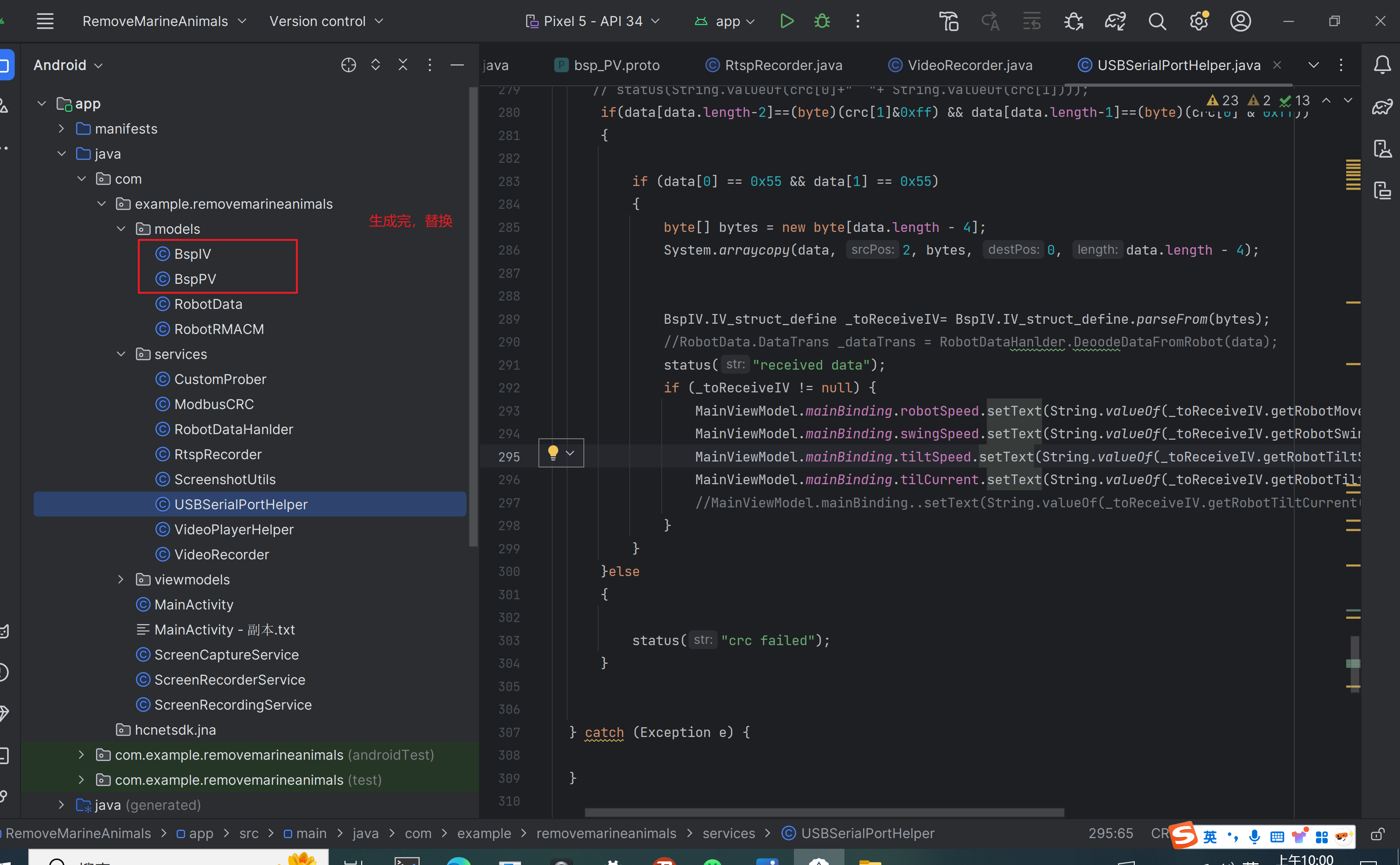Open Notifications bell icon
The width and height of the screenshot is (1400, 865).
click(x=1382, y=65)
